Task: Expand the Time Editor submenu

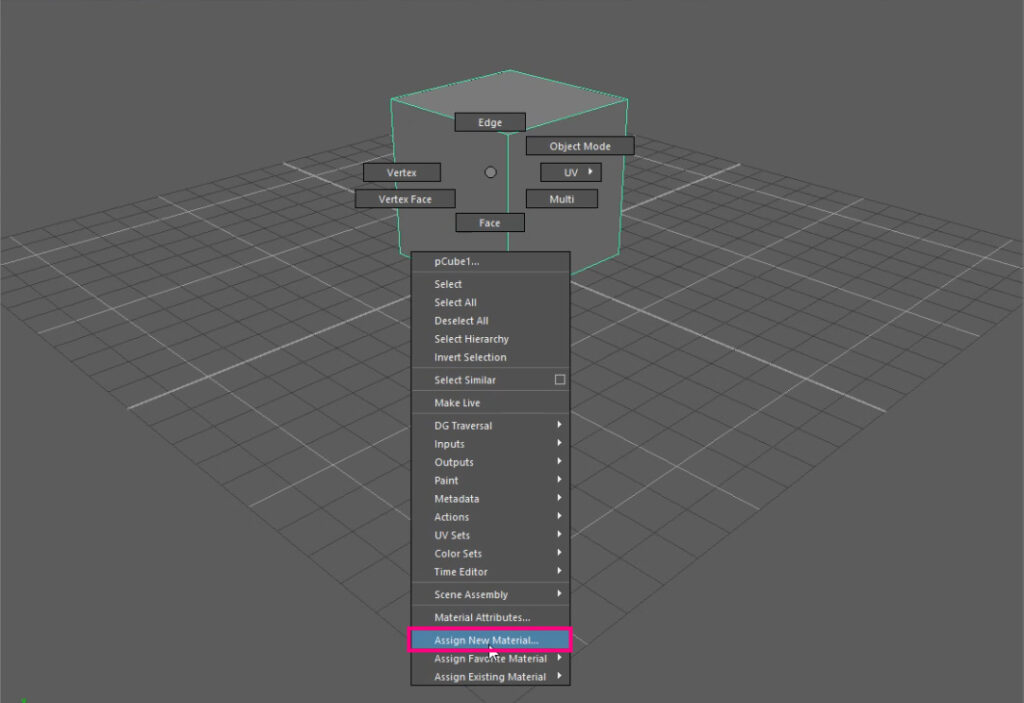Action: tap(490, 572)
